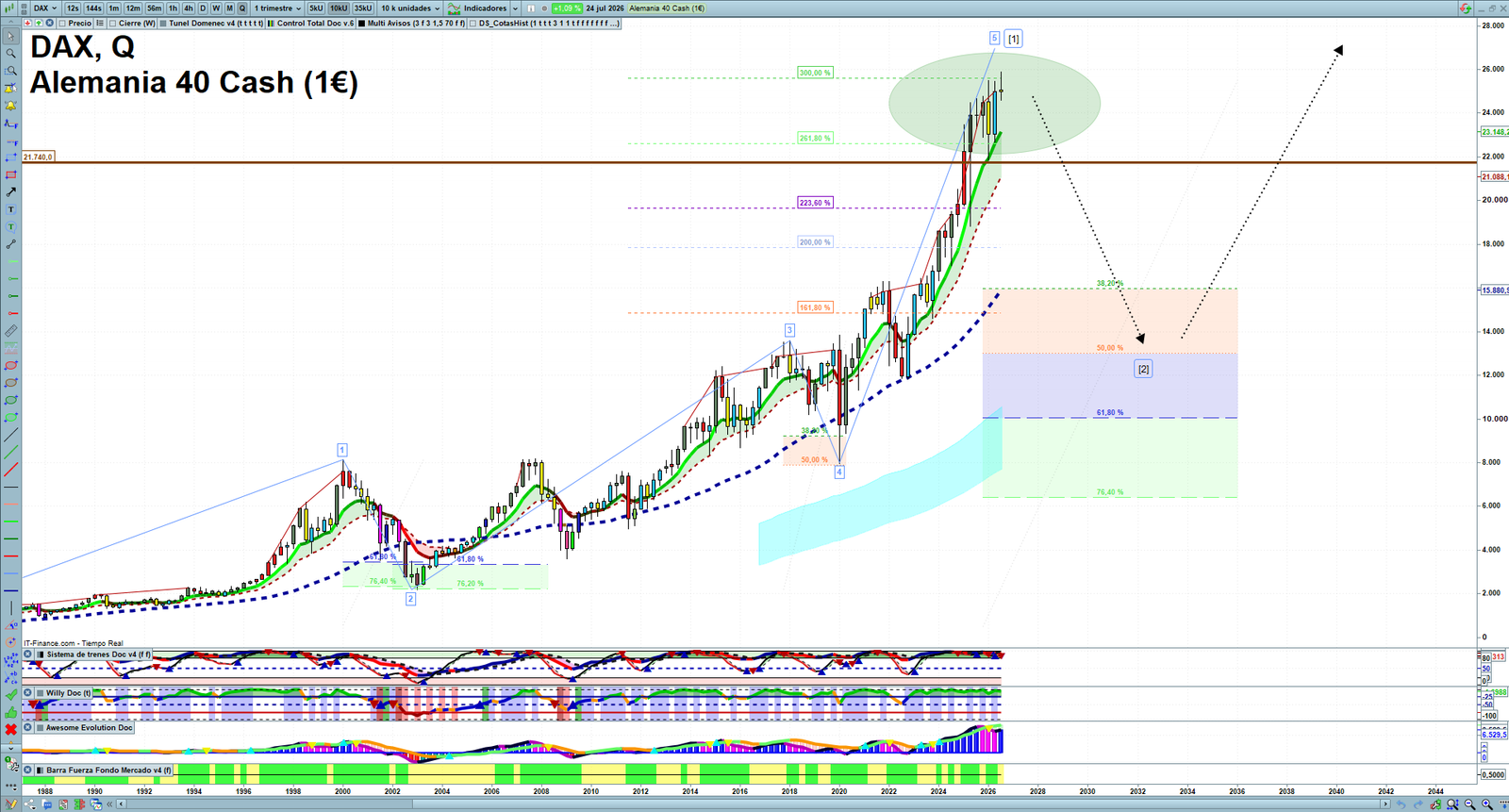Click the green checkmark icon in sidebar
Viewport: 1509px width, 812px height.
pos(10,695)
